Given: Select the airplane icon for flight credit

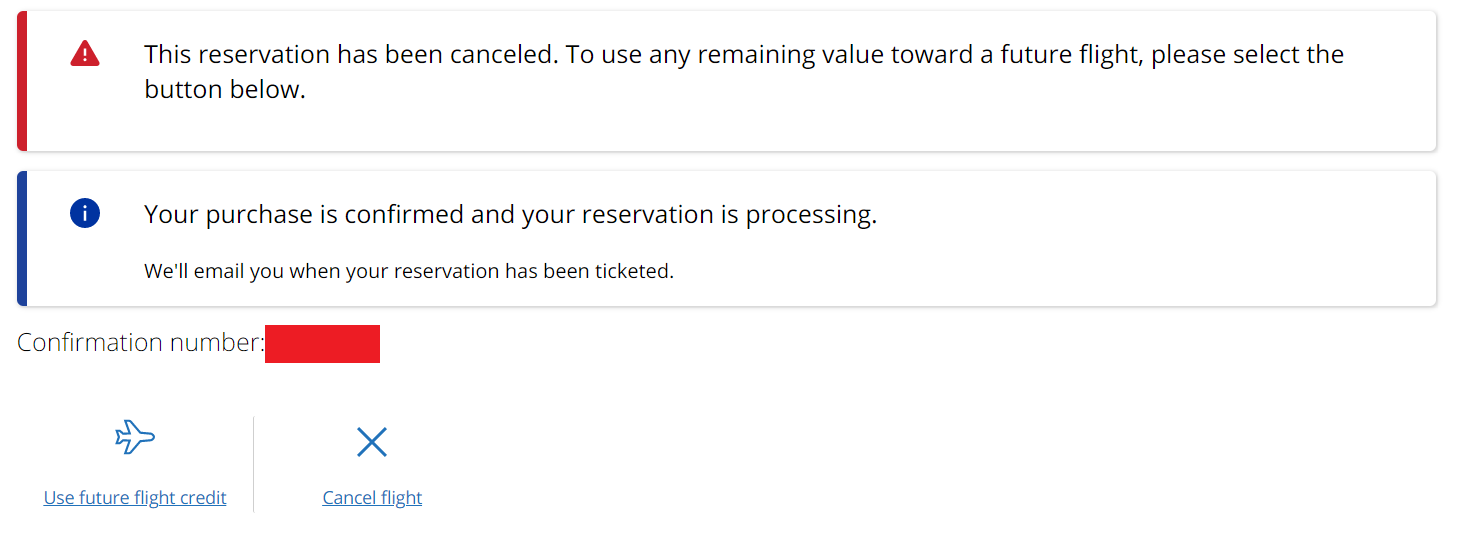Looking at the screenshot, I should tap(135, 437).
